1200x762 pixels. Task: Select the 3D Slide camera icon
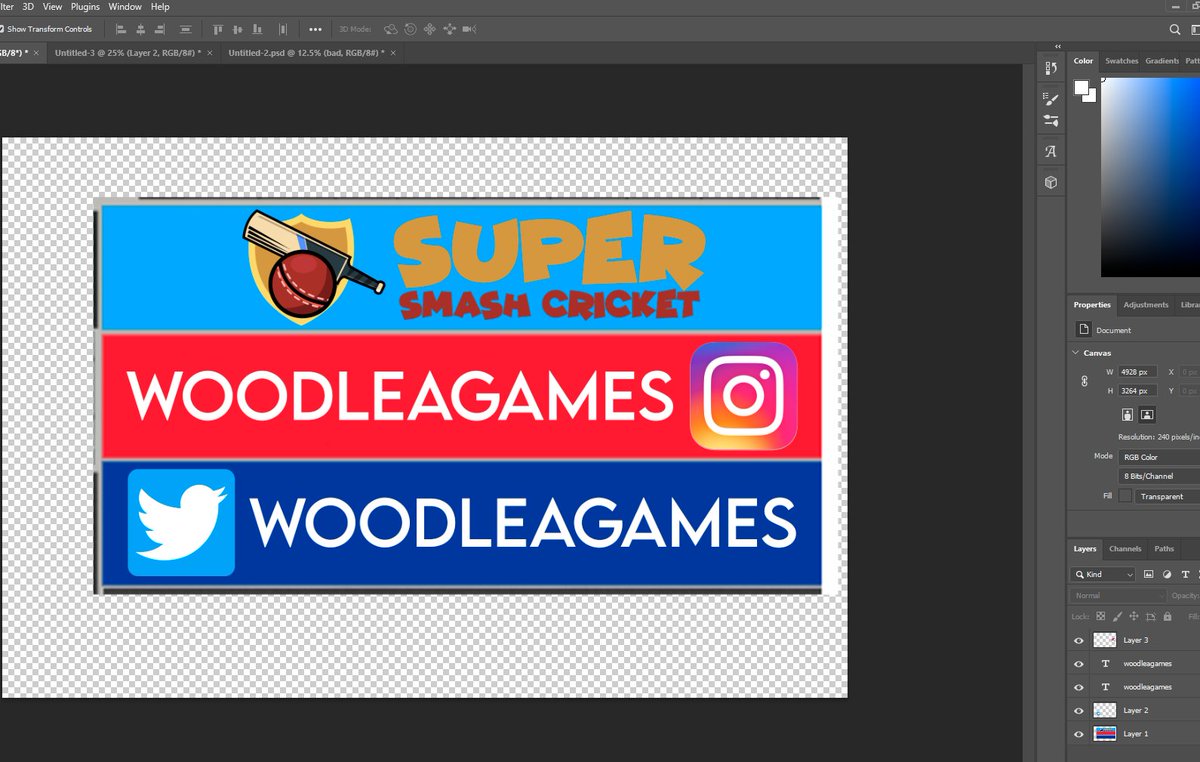click(x=449, y=29)
